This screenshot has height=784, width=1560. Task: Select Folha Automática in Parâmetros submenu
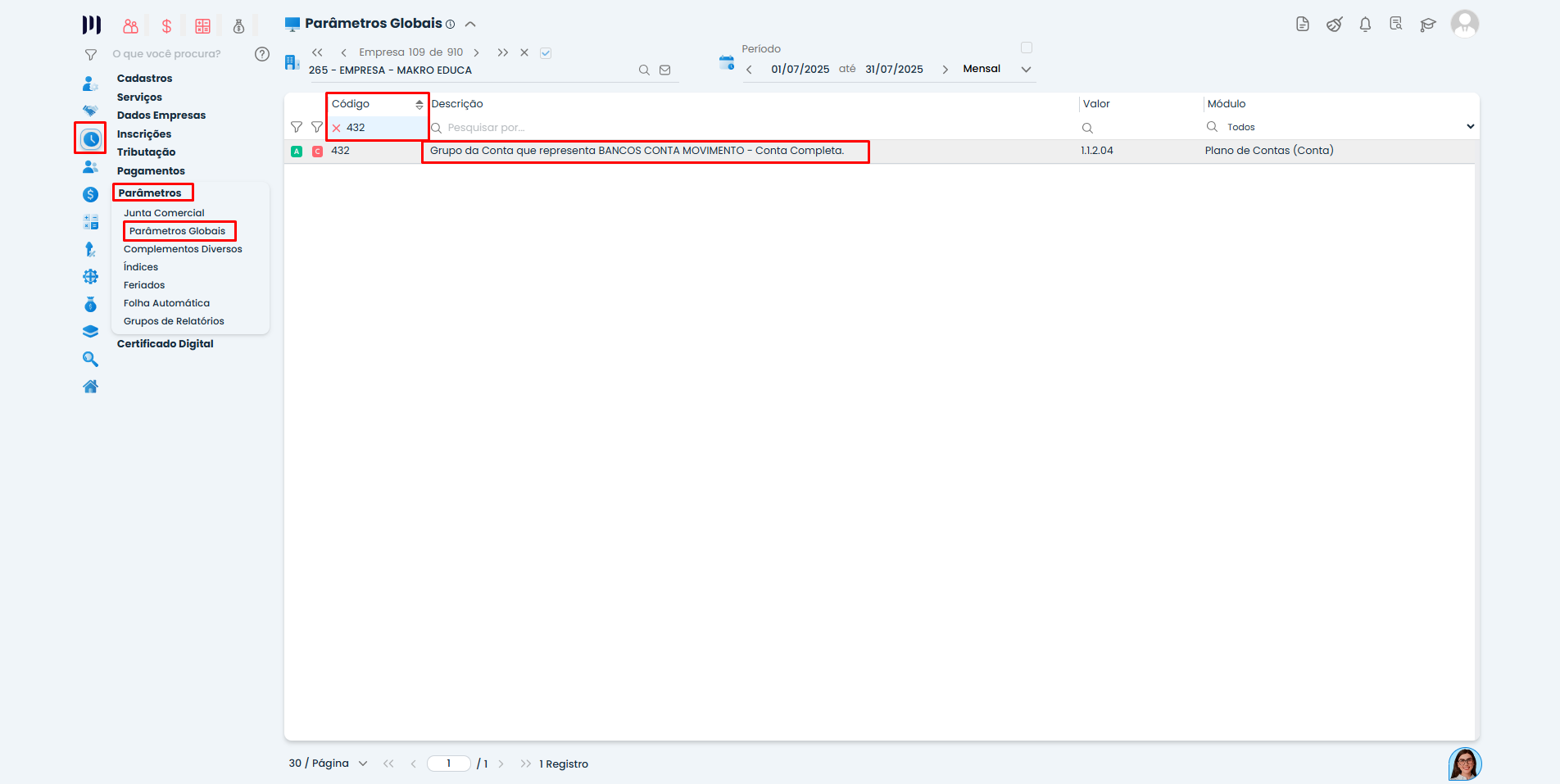click(166, 303)
